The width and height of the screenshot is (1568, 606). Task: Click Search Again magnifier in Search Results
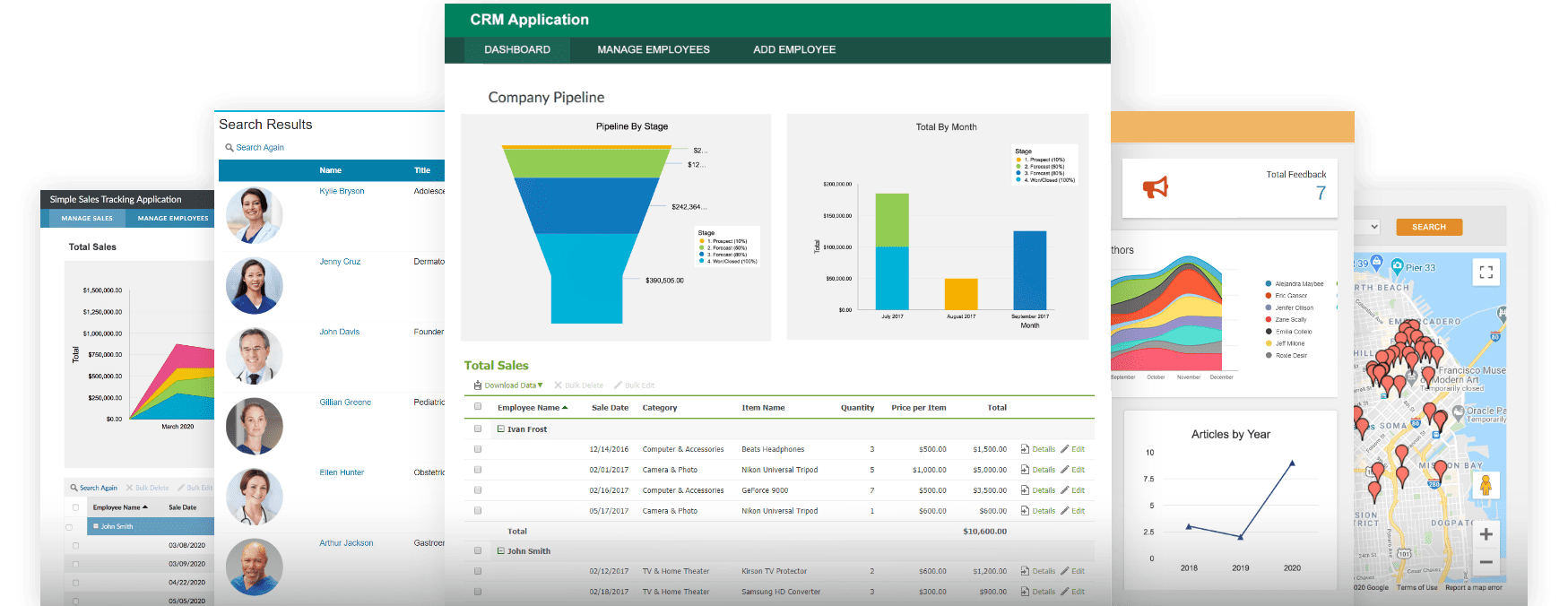point(230,148)
